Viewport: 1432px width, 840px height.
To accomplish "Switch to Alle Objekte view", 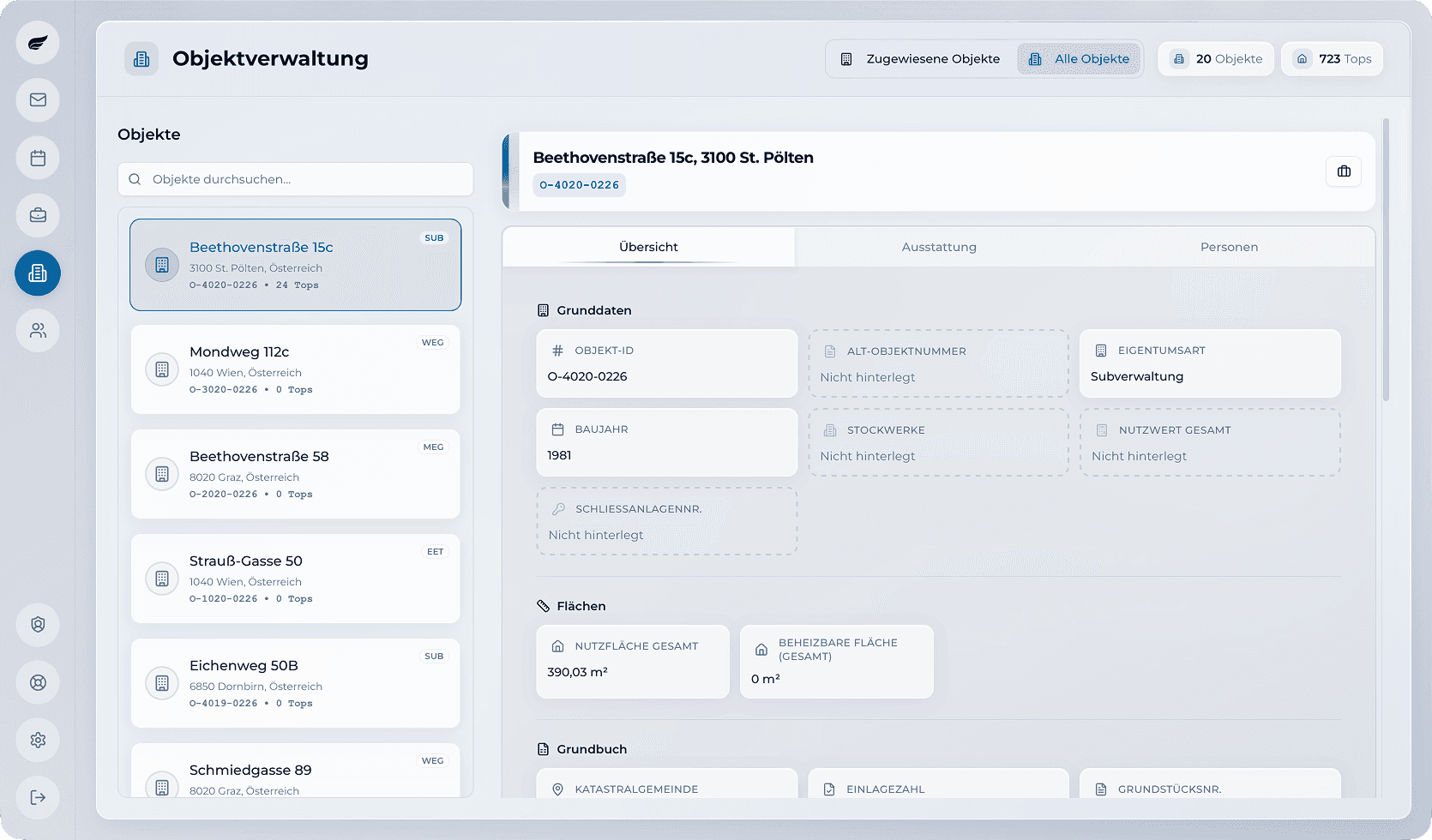I will pos(1079,59).
